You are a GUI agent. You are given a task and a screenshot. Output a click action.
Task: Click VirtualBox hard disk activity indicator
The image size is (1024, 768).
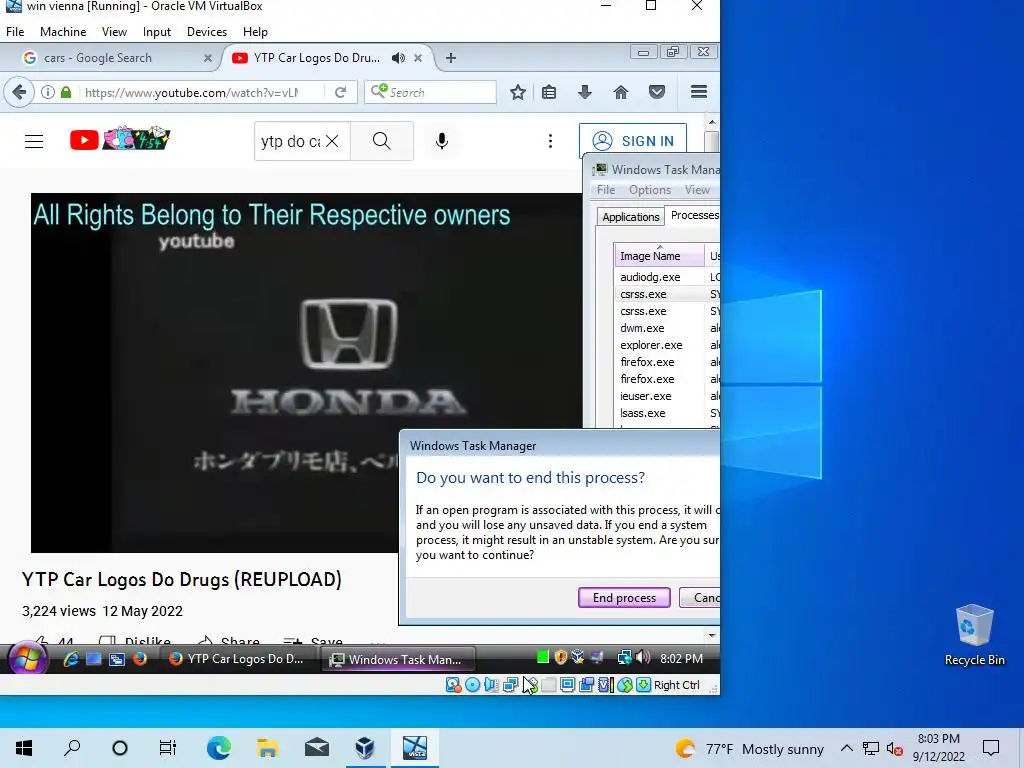(453, 685)
